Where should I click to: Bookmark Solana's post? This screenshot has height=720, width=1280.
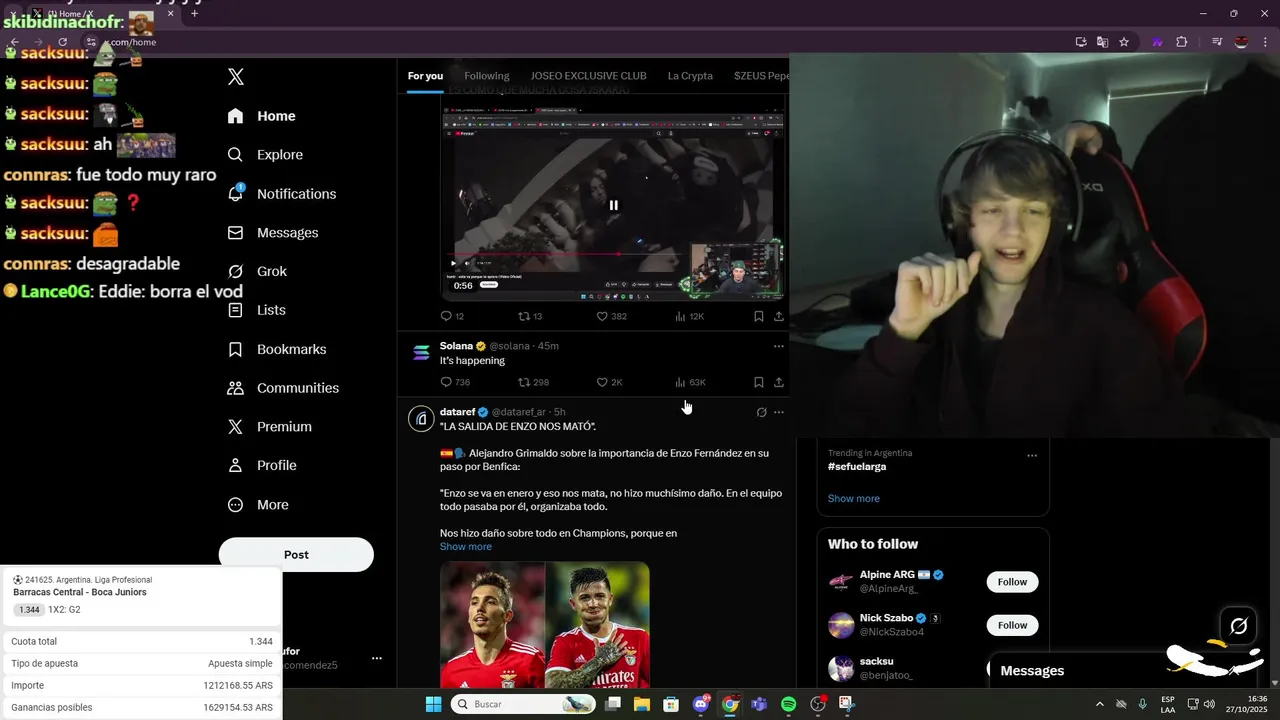[x=758, y=382]
